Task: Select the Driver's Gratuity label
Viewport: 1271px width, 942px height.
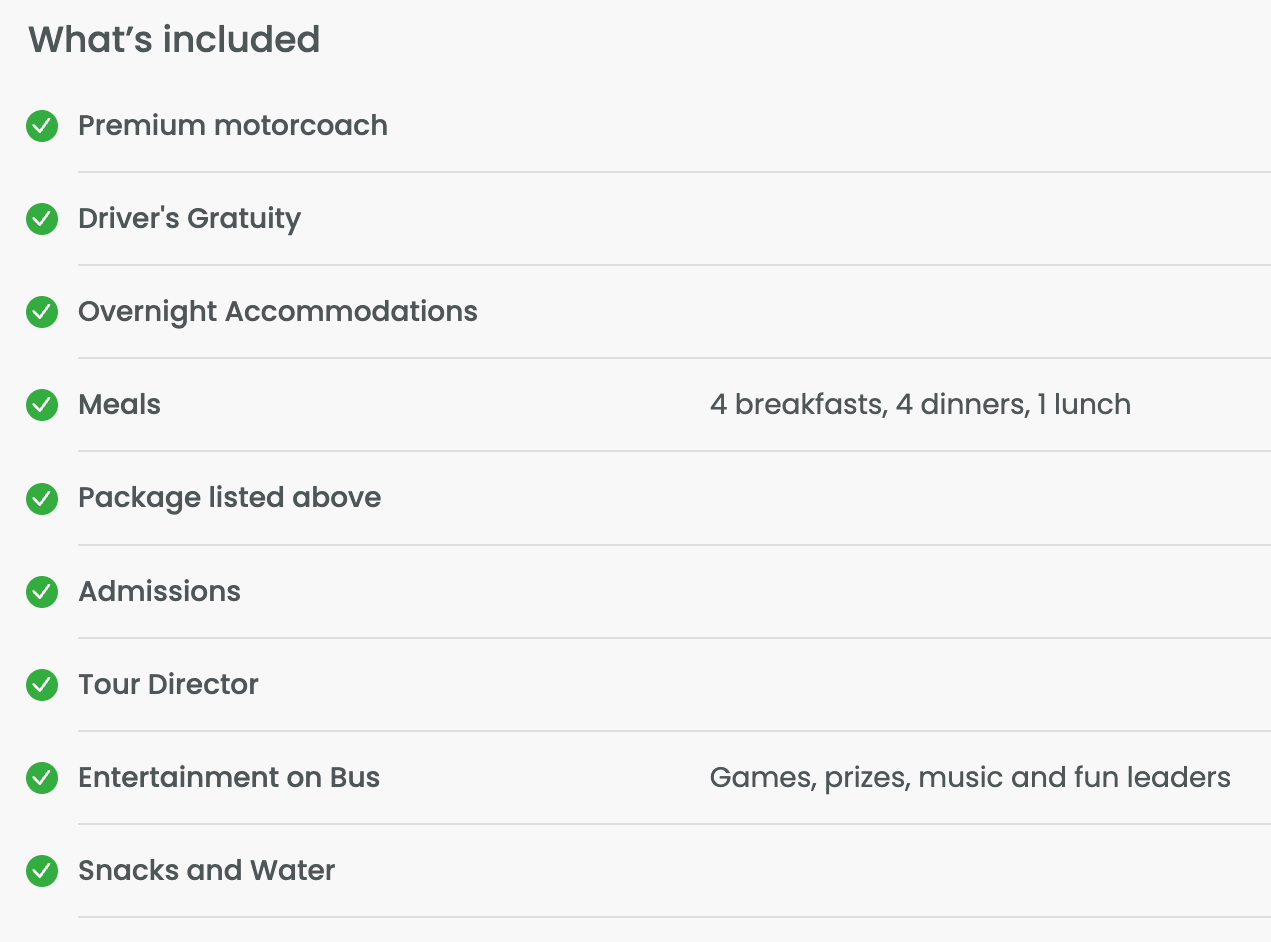Action: [189, 219]
